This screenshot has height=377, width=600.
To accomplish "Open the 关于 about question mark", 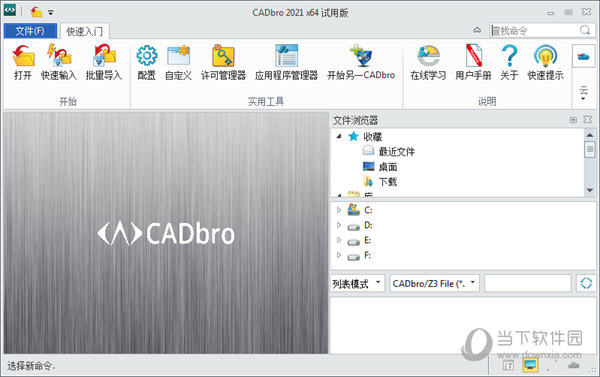I will coord(509,62).
